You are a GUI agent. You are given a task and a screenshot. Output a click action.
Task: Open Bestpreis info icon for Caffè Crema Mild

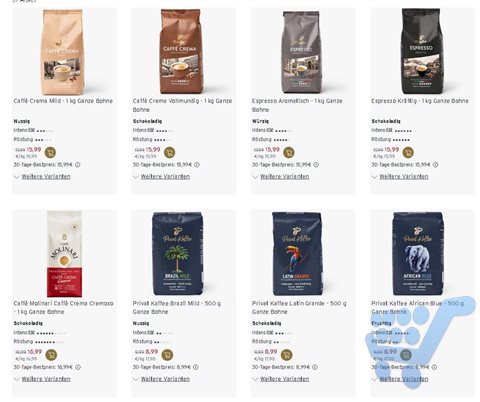click(x=78, y=165)
